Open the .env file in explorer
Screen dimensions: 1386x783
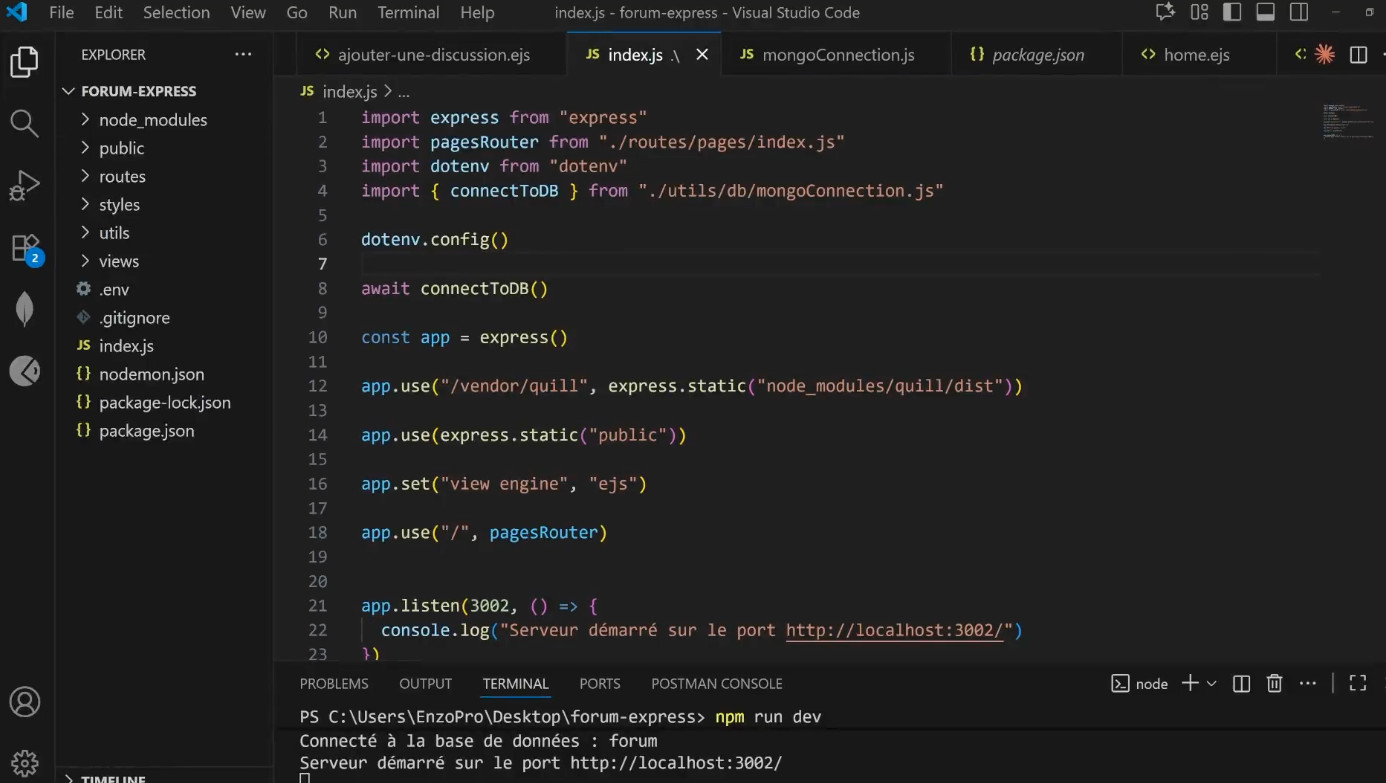pyautogui.click(x=113, y=290)
